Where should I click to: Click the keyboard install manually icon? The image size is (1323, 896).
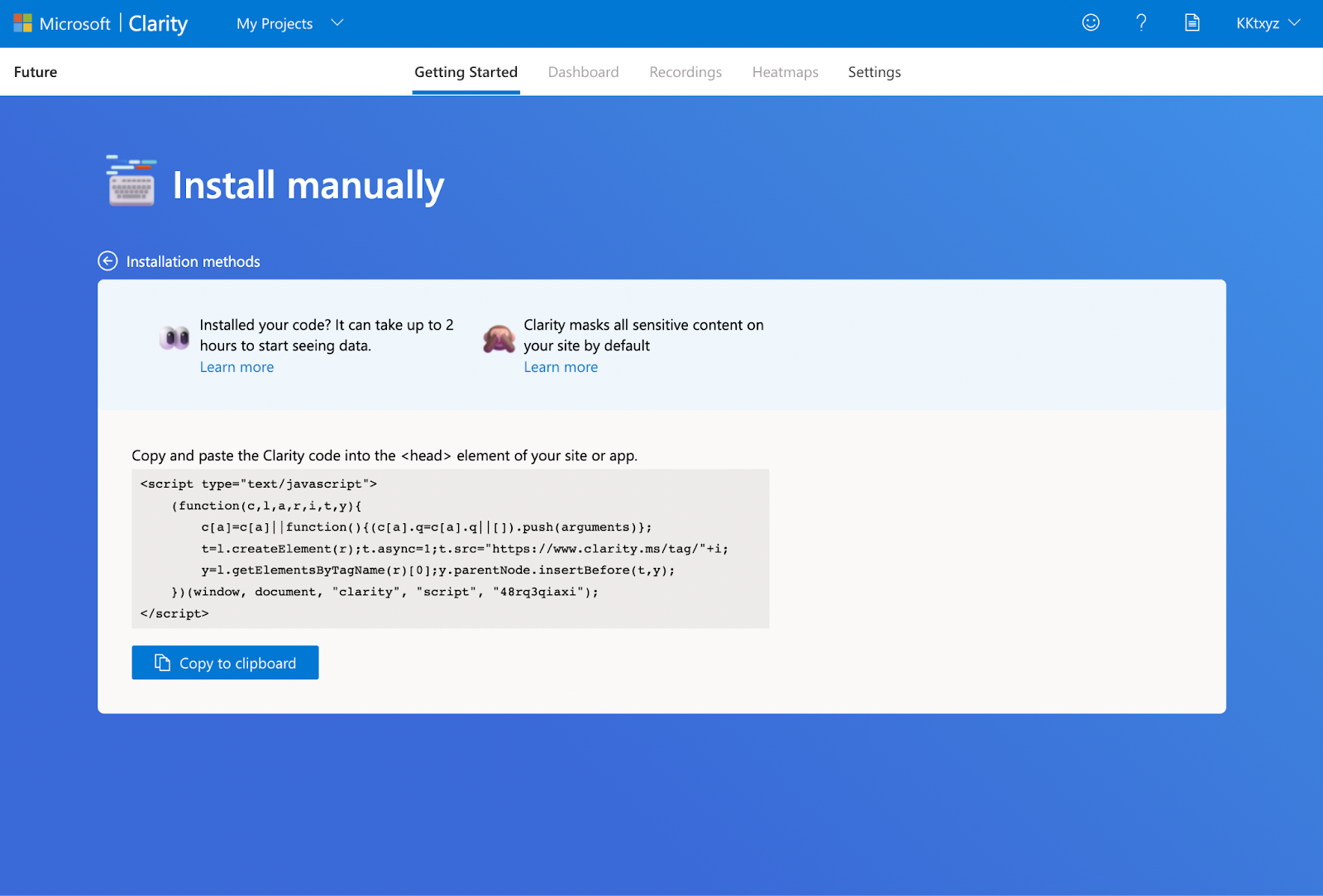(x=131, y=181)
